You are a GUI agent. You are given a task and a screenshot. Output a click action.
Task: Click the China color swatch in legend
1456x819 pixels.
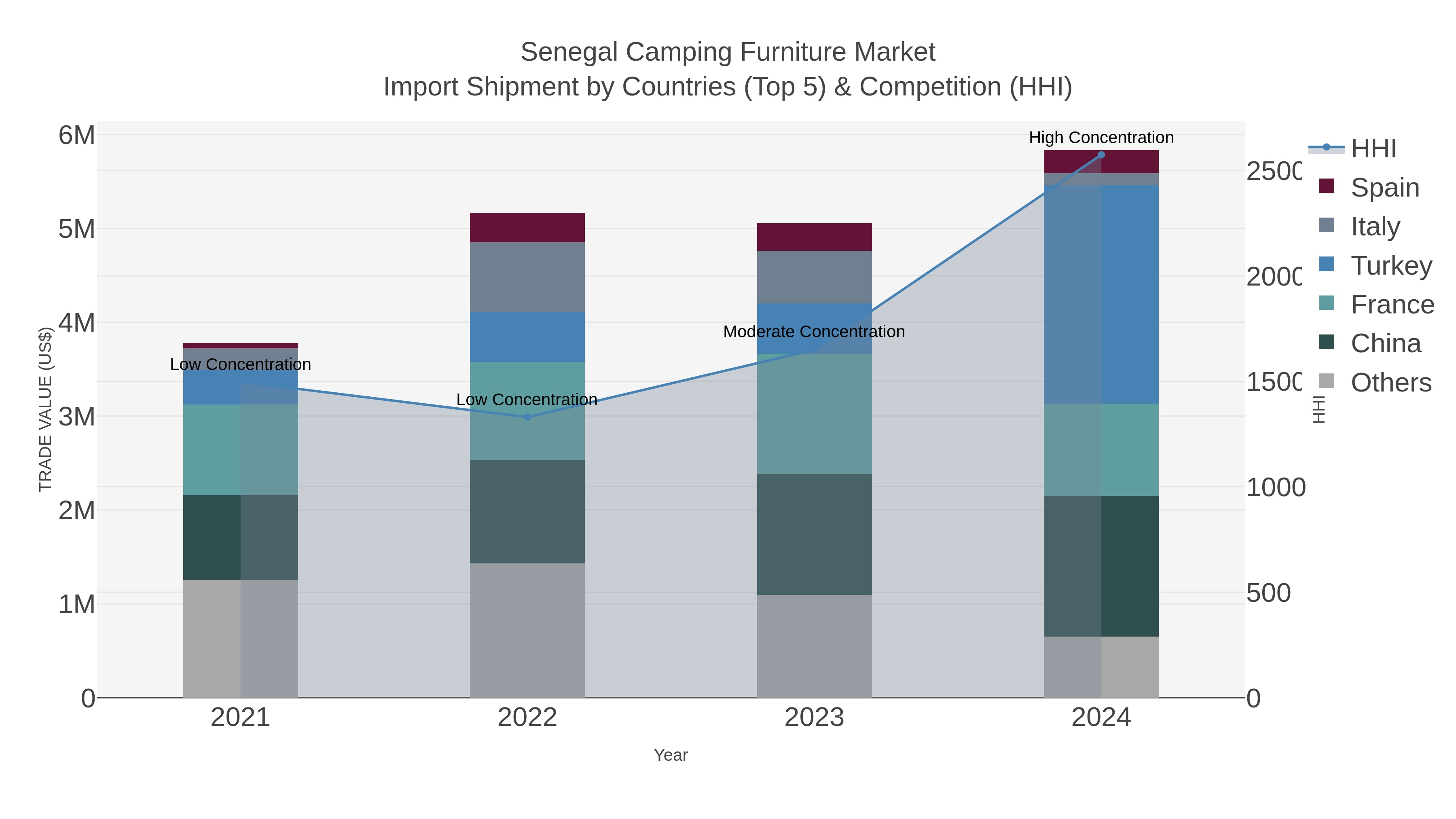pos(1326,343)
